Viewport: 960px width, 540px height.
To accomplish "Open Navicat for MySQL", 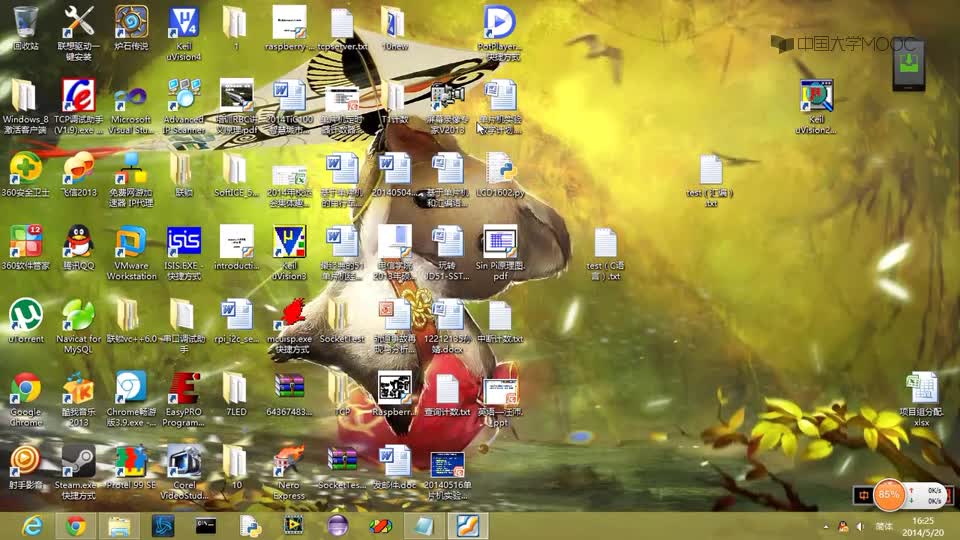I will (78, 326).
